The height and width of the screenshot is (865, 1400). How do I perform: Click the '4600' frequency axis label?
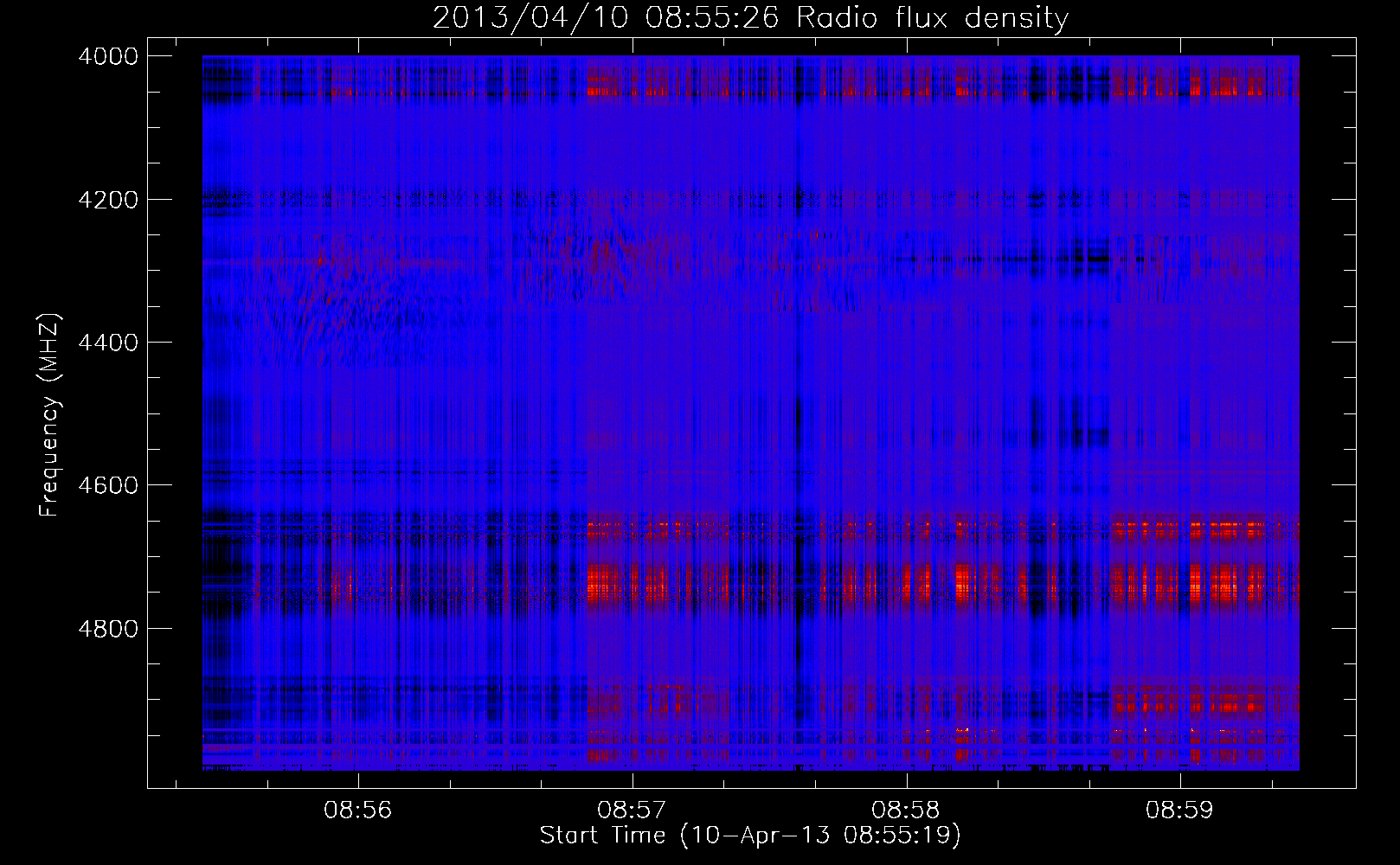(108, 485)
